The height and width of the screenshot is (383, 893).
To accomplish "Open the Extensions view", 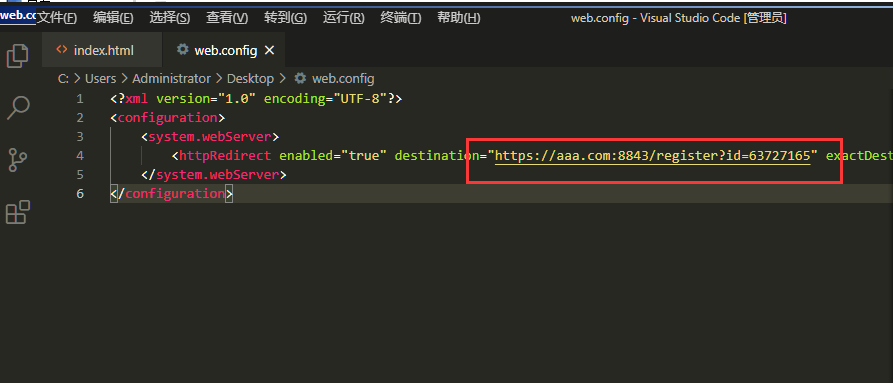I will (18, 212).
